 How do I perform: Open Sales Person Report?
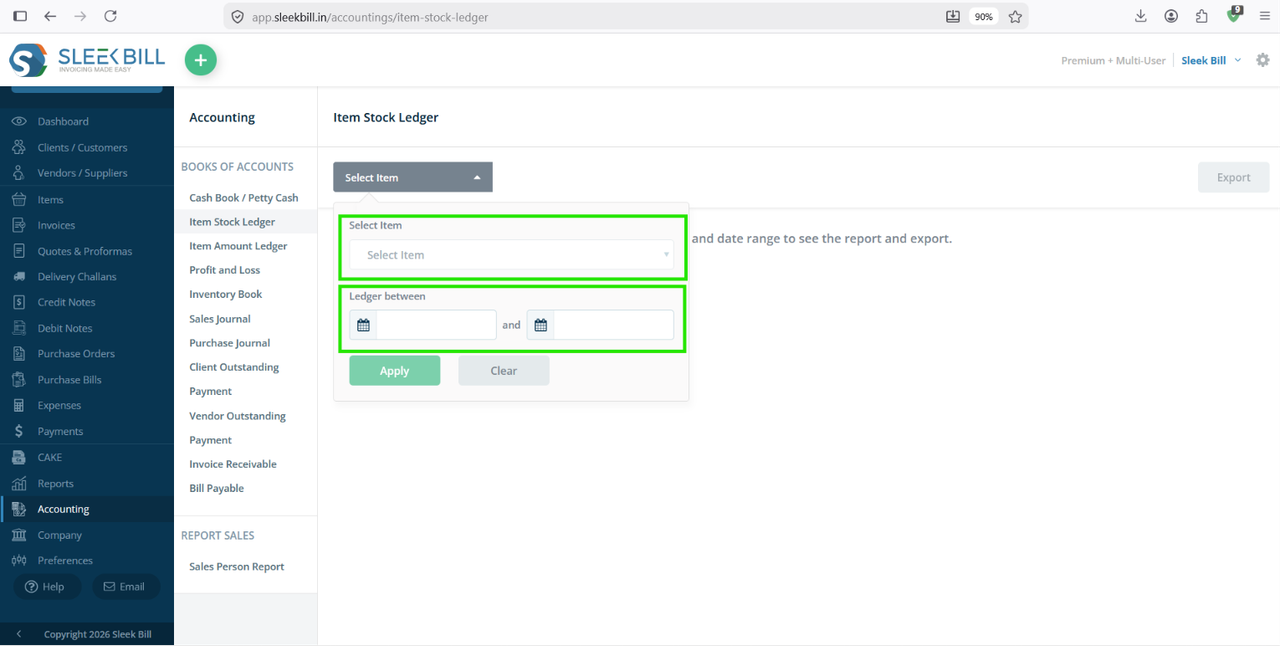237,566
